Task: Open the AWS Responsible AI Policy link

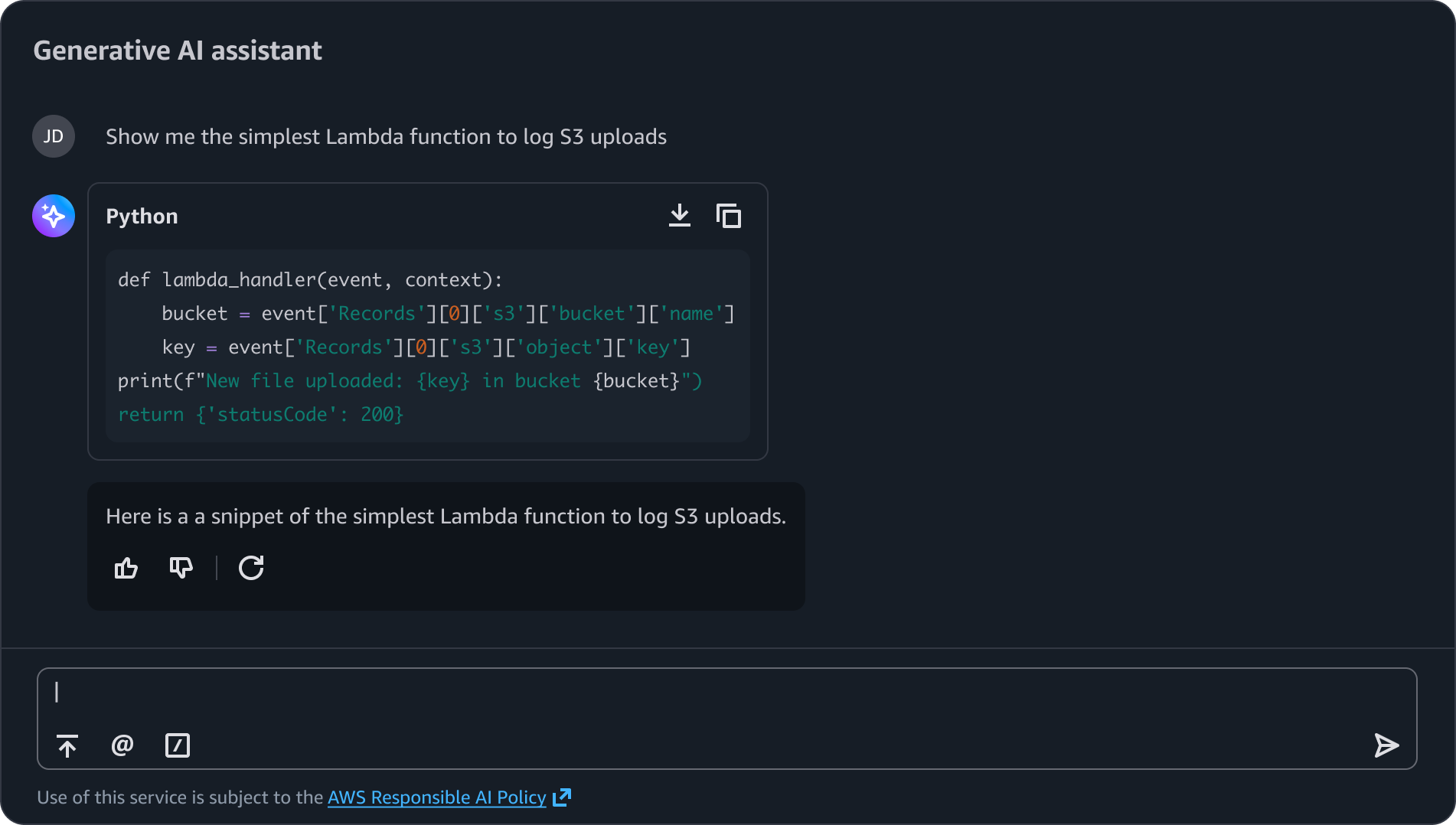Action: [436, 797]
